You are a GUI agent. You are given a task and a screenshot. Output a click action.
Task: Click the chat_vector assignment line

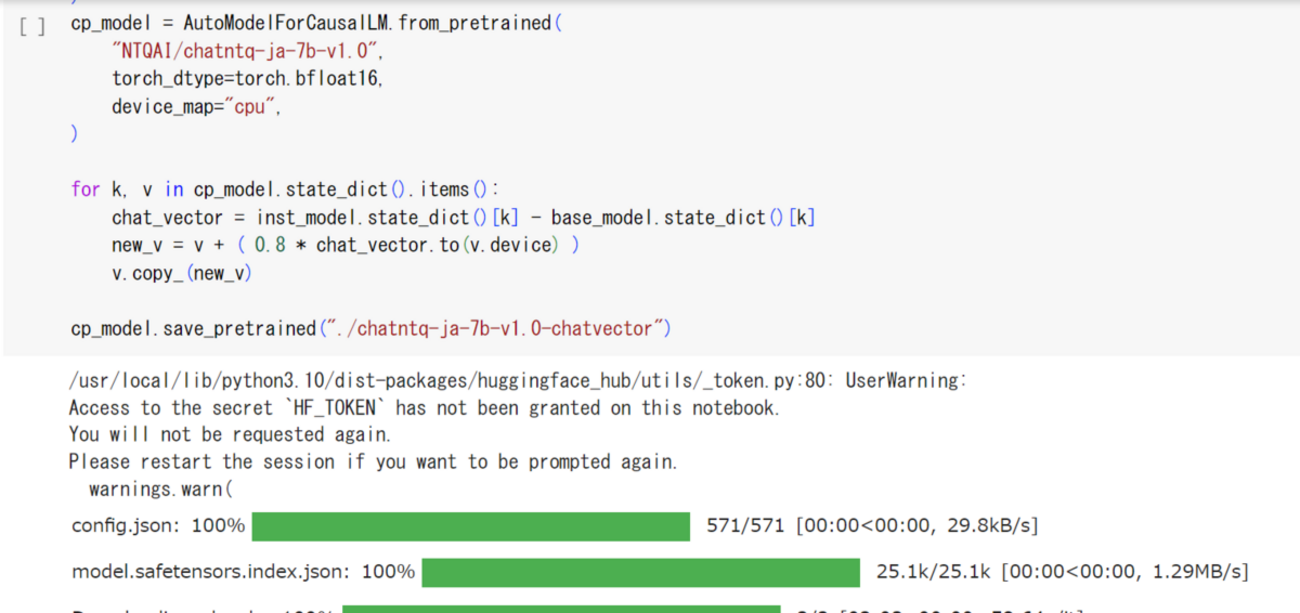tap(463, 217)
